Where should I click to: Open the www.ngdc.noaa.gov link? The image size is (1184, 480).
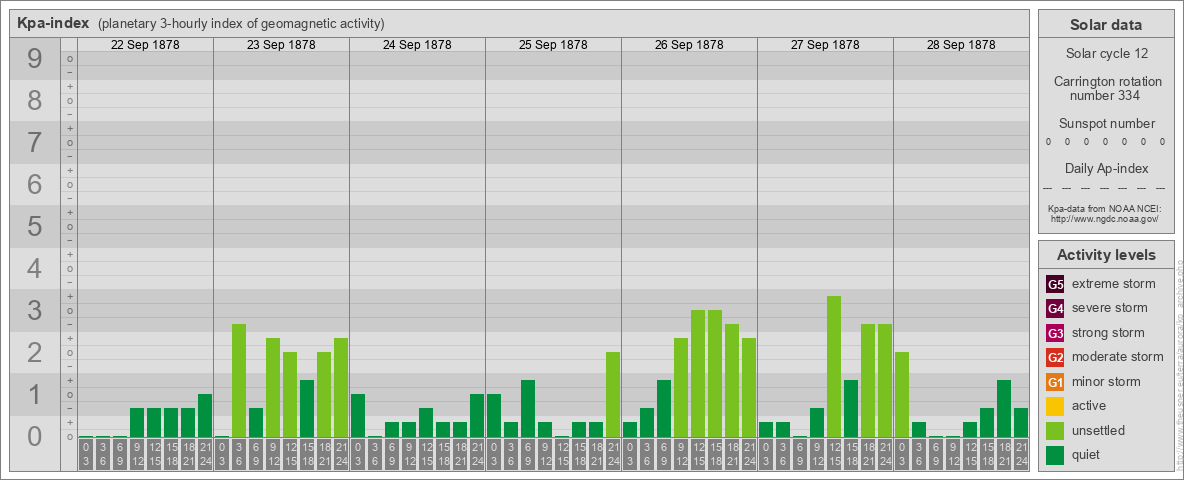1106,219
